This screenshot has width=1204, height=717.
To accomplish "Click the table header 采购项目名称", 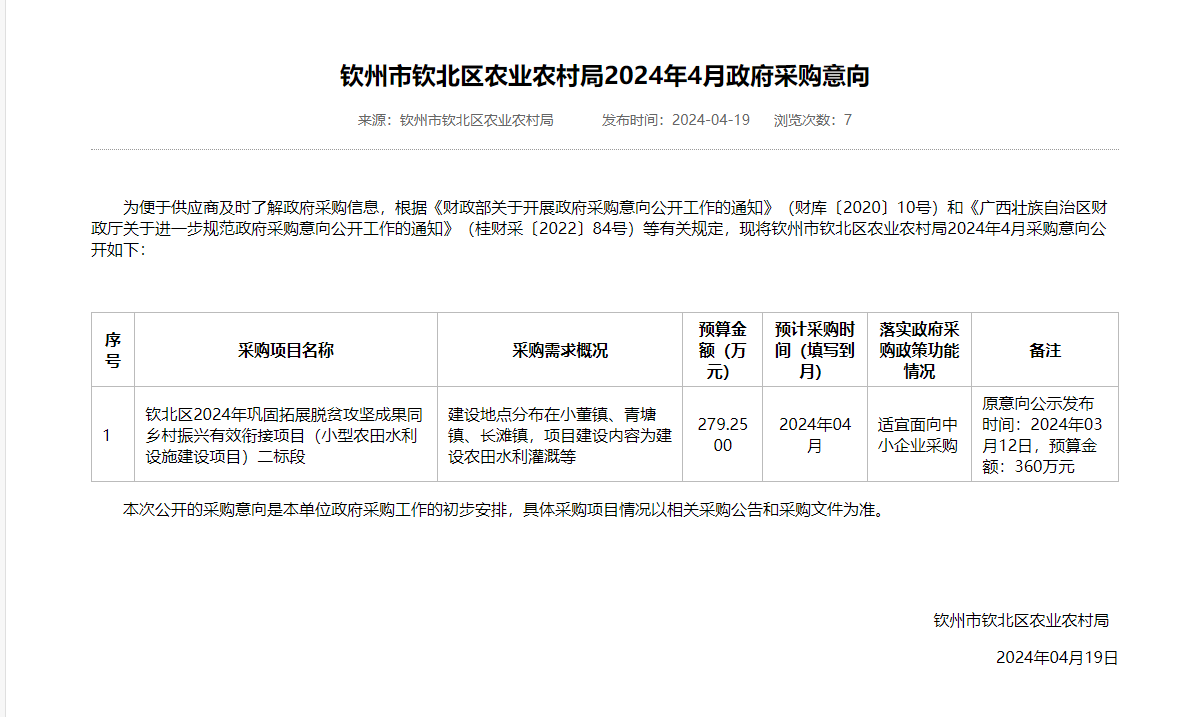I will point(286,350).
